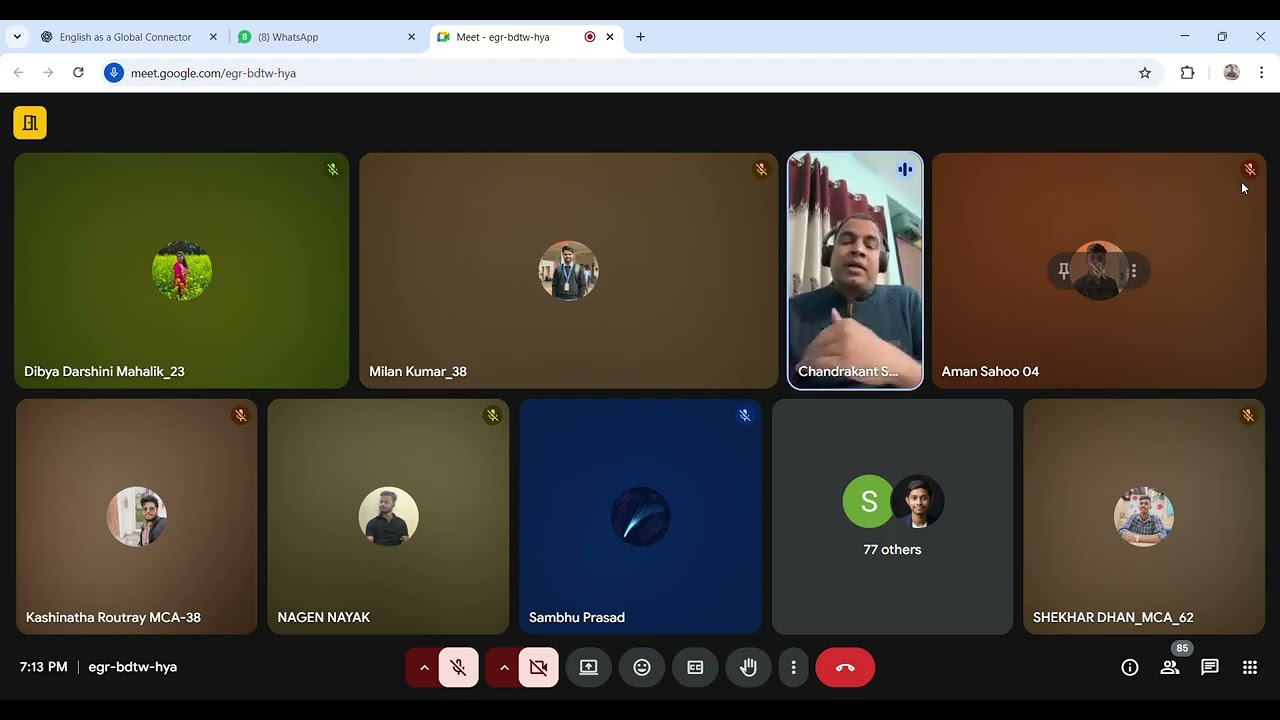Click the recording indicator on Meet tab

[590, 37]
